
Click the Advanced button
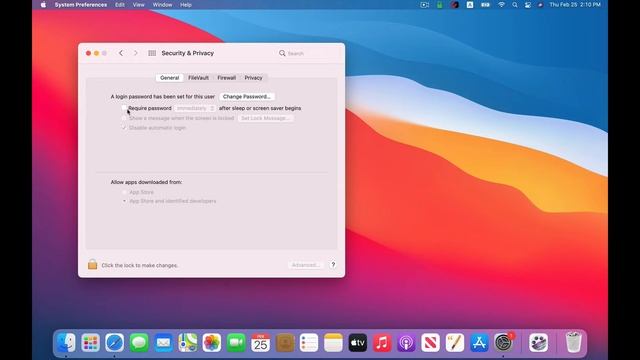pos(305,265)
